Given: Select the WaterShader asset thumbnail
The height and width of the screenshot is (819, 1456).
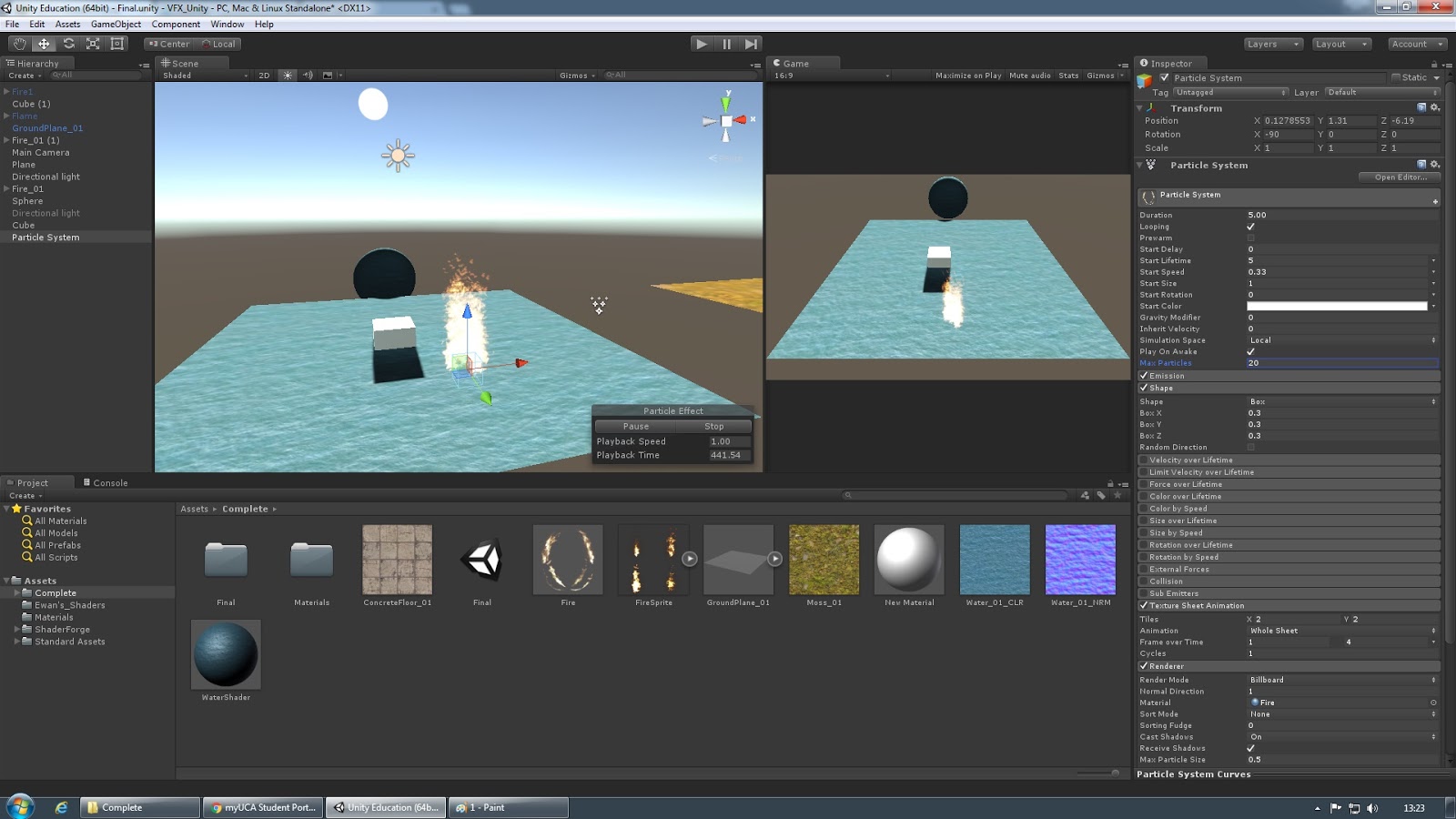Looking at the screenshot, I should (x=226, y=653).
